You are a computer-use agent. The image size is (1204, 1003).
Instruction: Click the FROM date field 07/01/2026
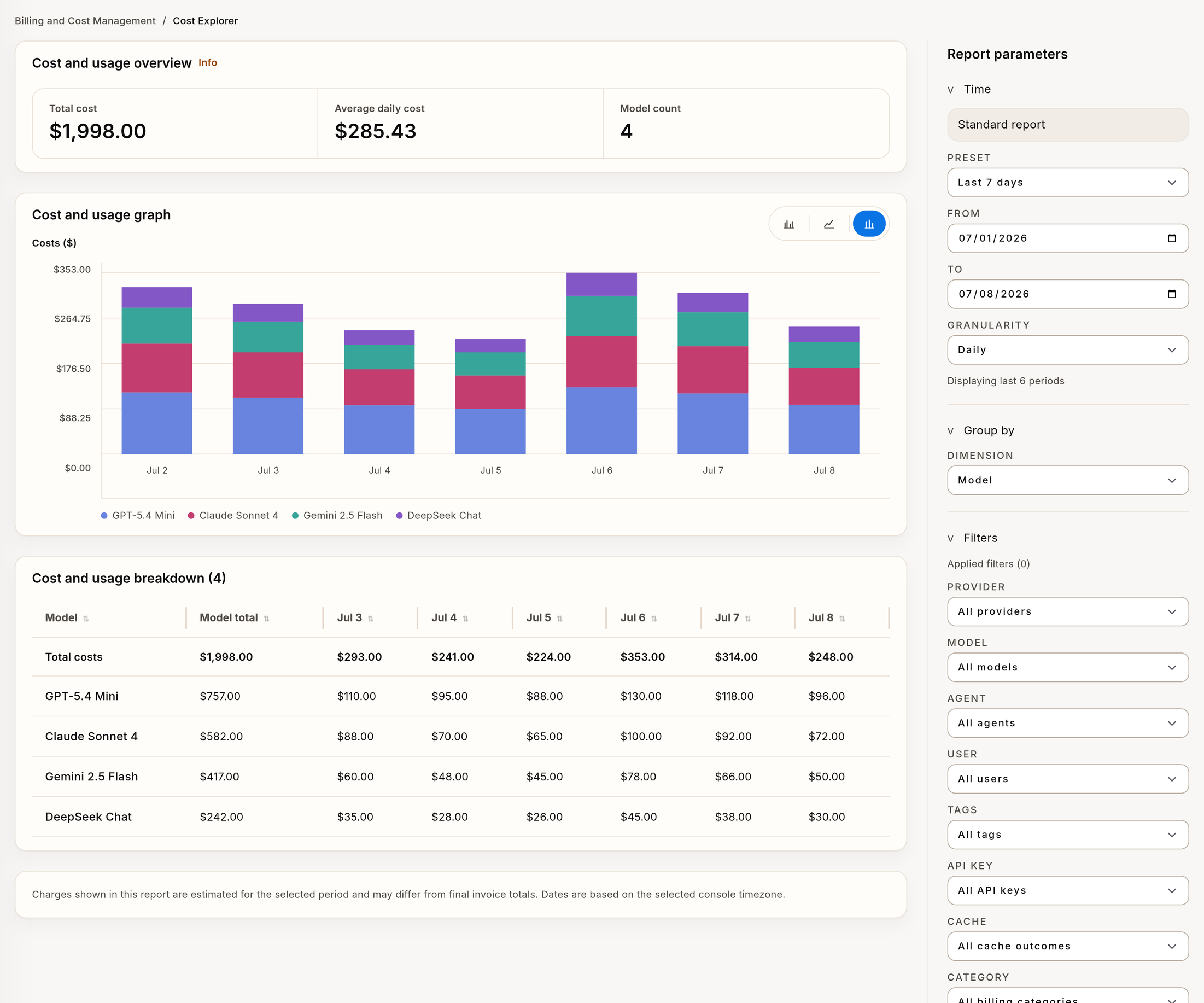1067,238
